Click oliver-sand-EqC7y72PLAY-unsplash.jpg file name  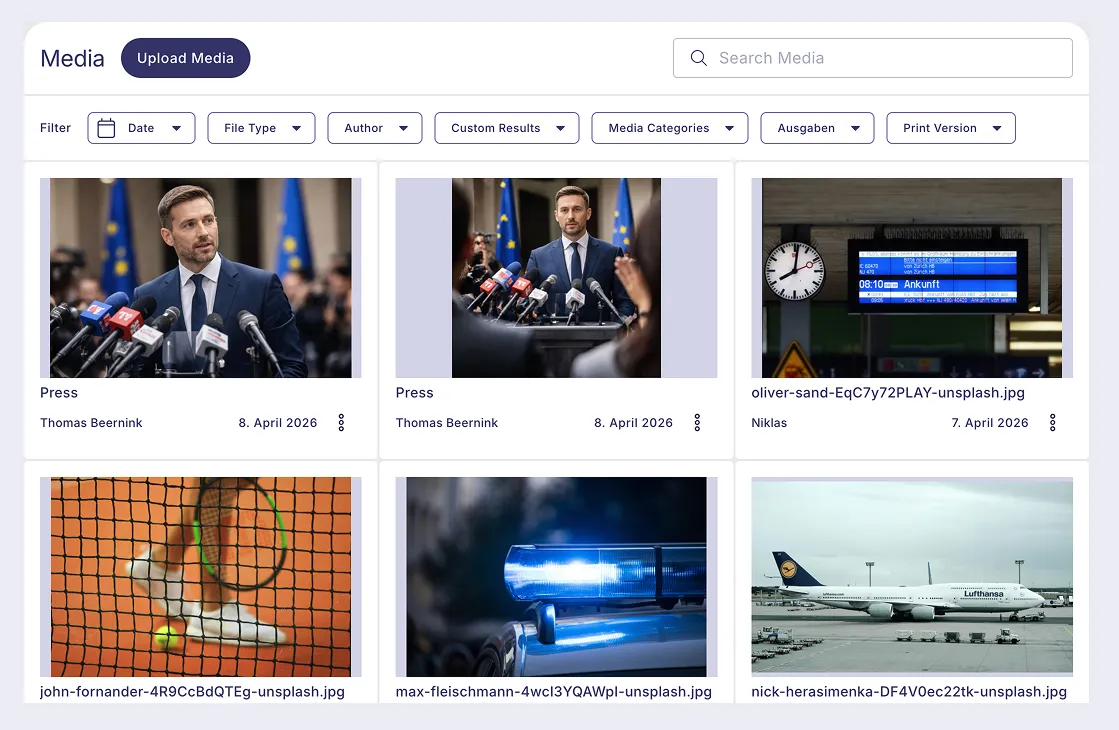(x=888, y=392)
